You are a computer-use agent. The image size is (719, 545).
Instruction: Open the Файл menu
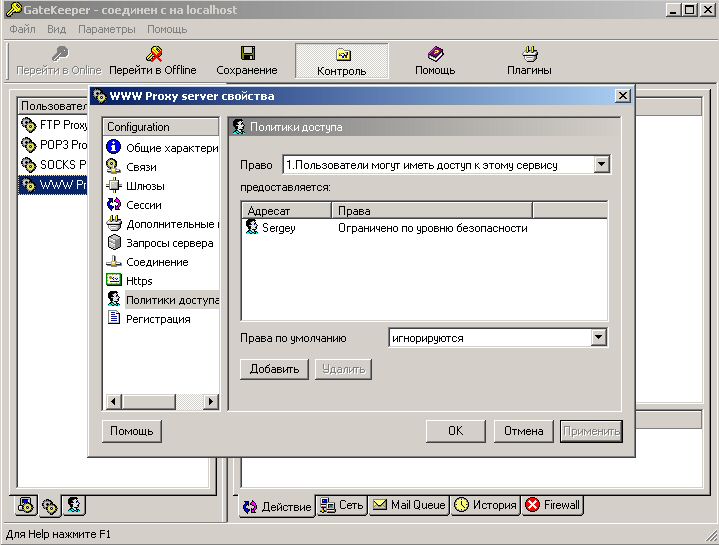22,29
